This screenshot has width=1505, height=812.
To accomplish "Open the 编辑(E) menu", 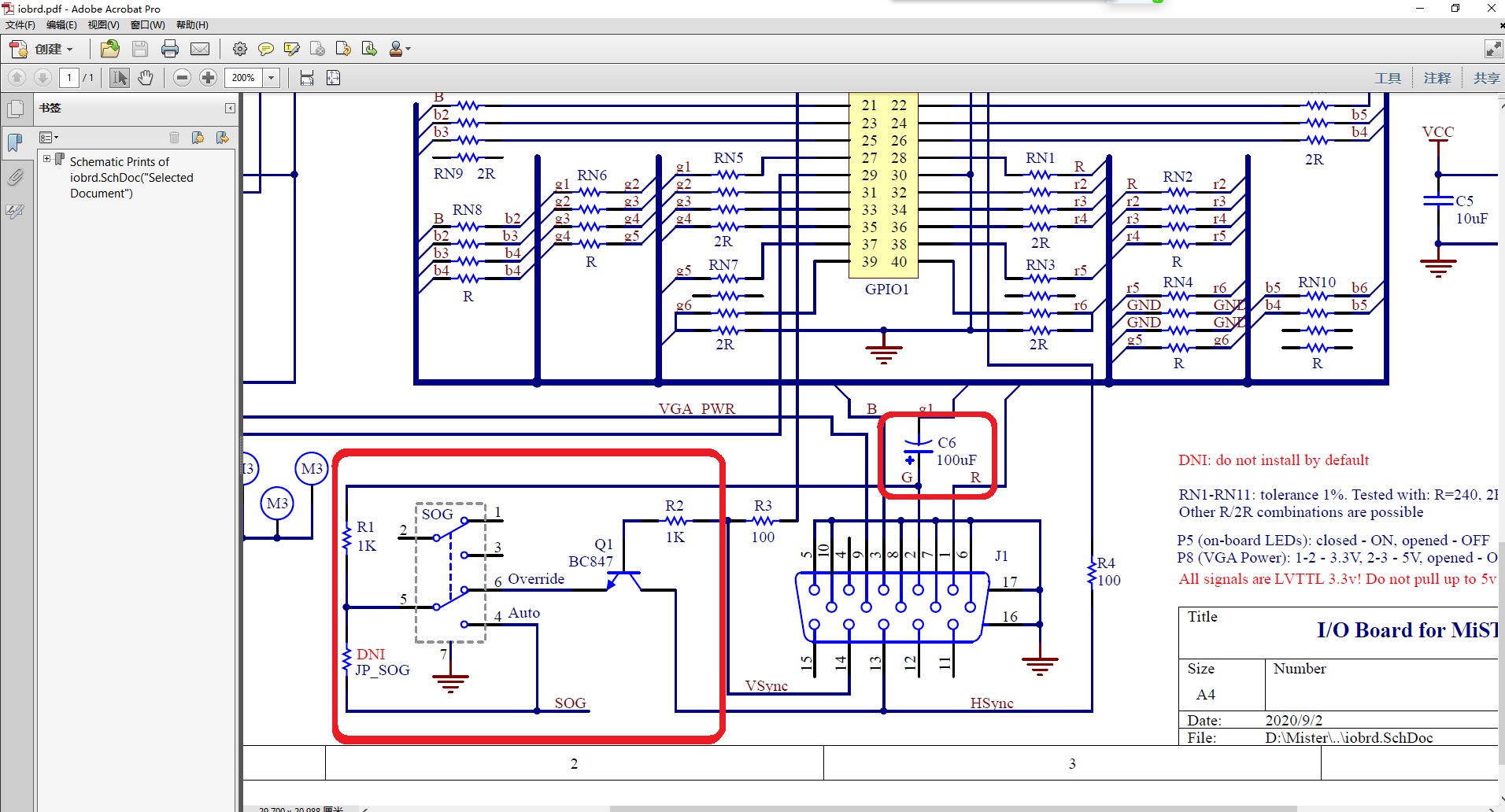I will pos(61,25).
